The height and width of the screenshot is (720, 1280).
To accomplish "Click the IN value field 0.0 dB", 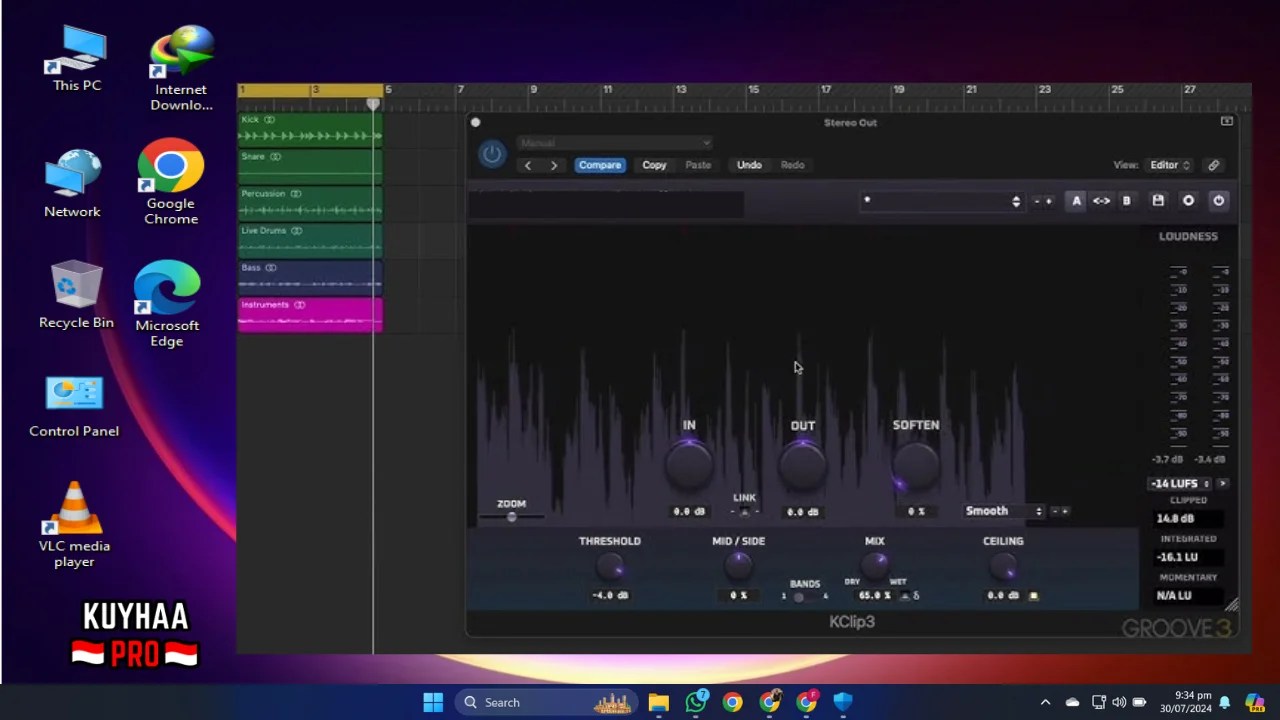I will coord(688,512).
